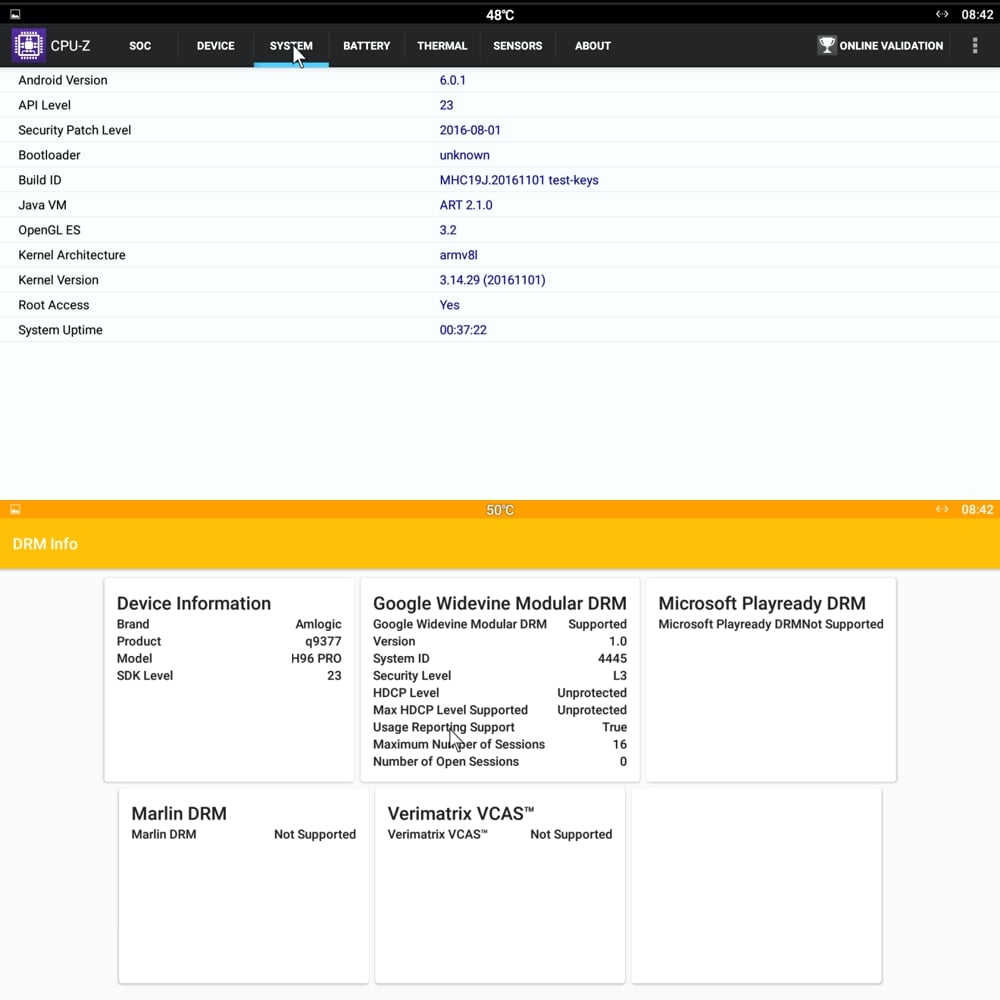
Task: Click the CPU-Z app logo icon
Action: tap(29, 45)
